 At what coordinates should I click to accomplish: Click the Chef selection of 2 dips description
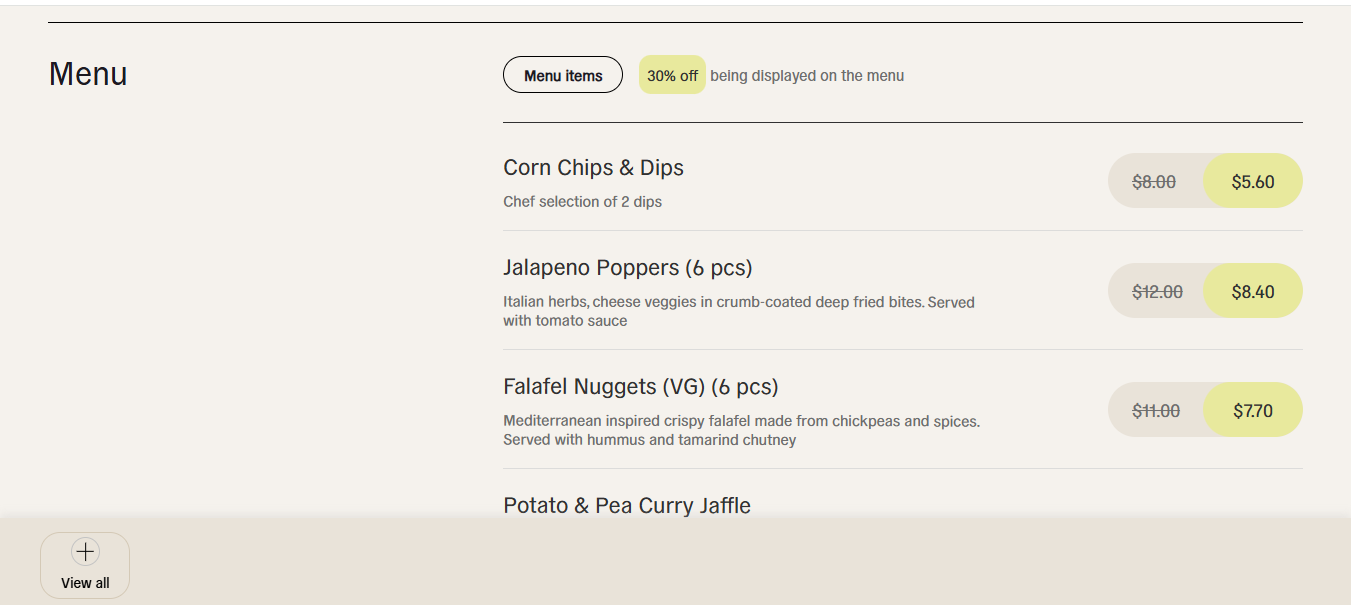[x=583, y=202]
